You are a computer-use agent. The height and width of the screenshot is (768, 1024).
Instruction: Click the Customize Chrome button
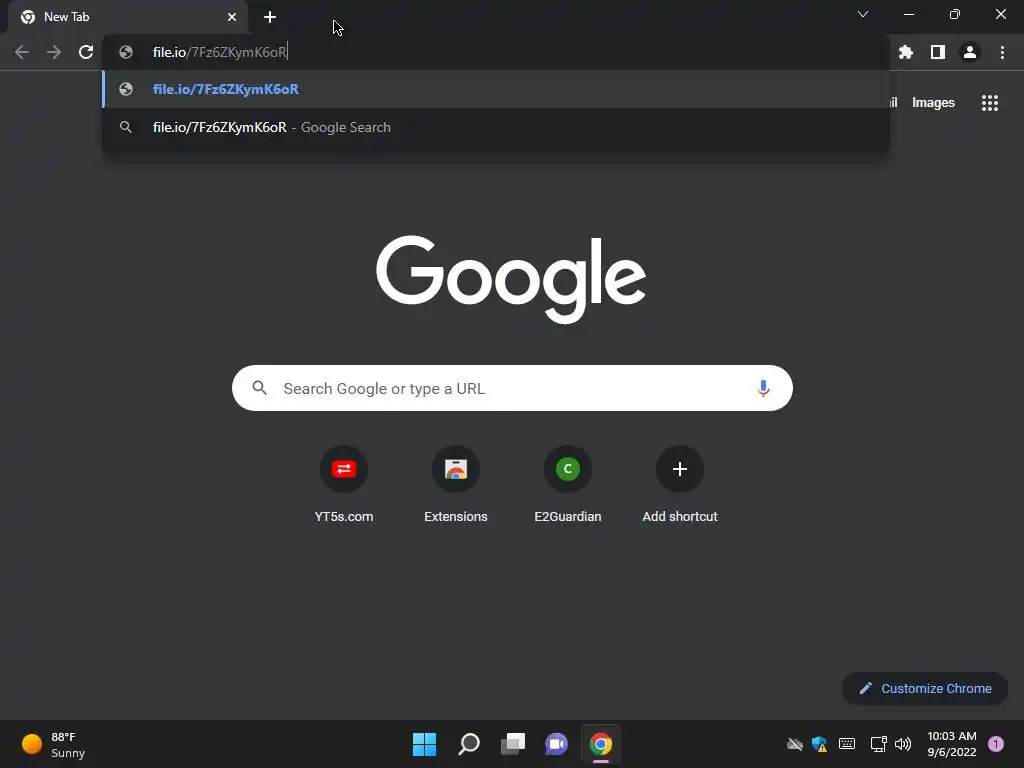[925, 688]
